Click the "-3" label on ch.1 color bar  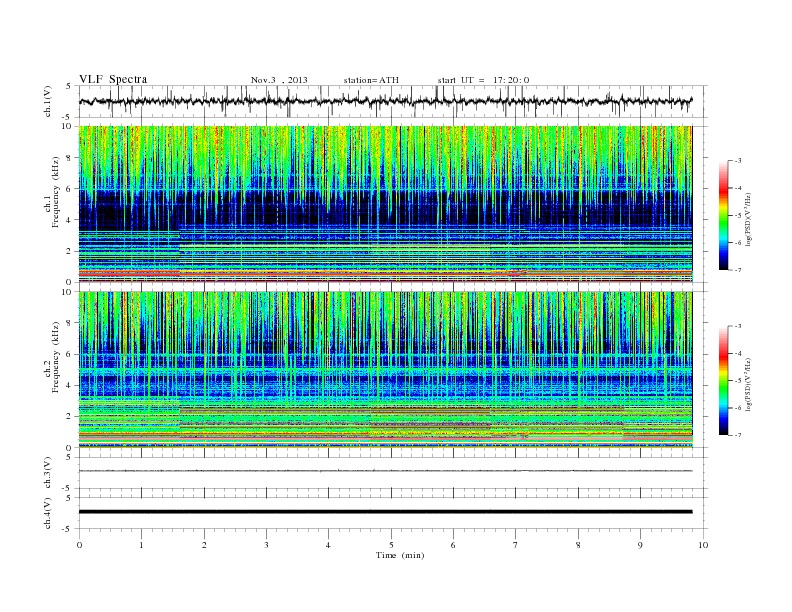(x=737, y=161)
